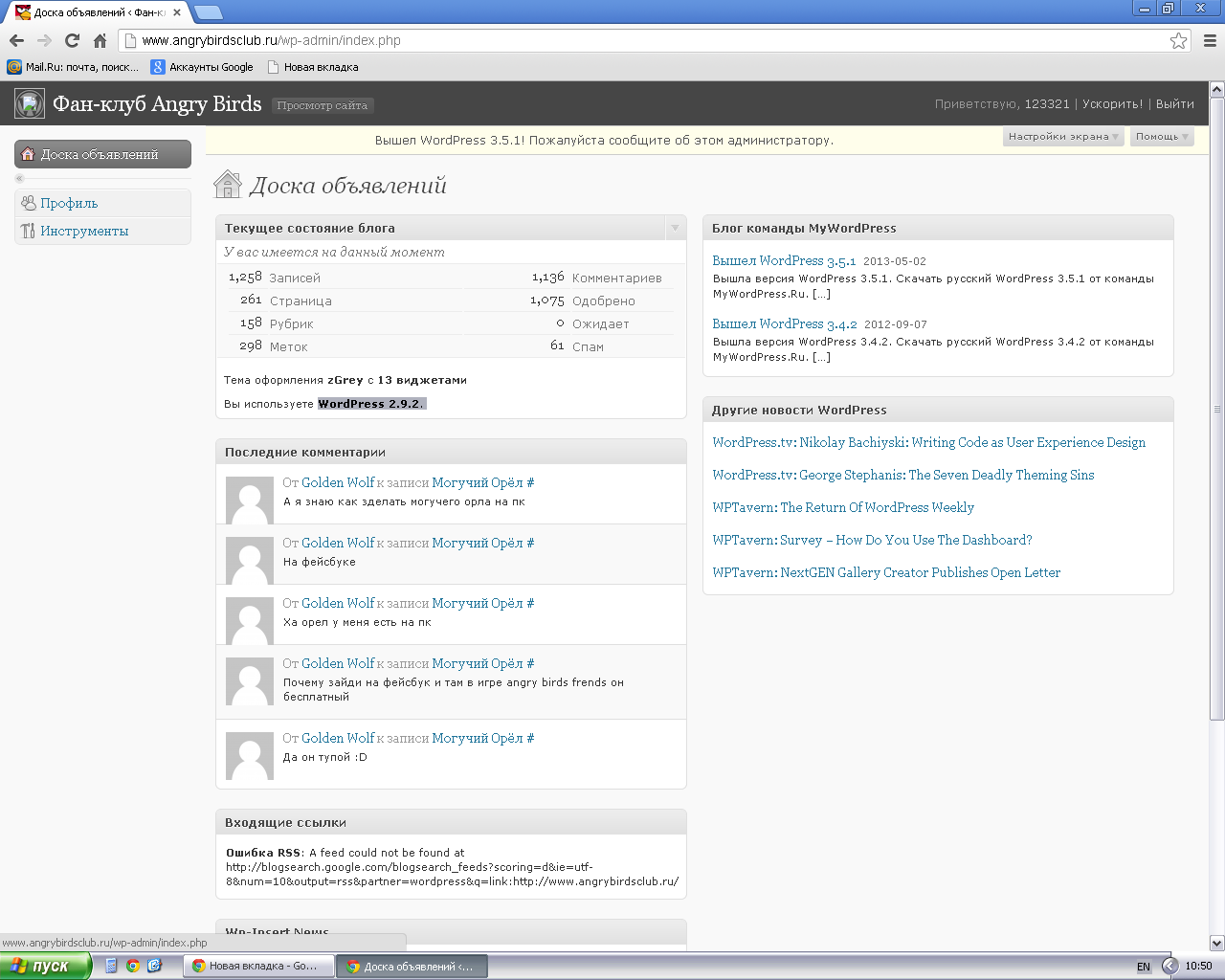1225x980 pixels.
Task: Open the Chrome menu icon
Action: pos(1210,40)
